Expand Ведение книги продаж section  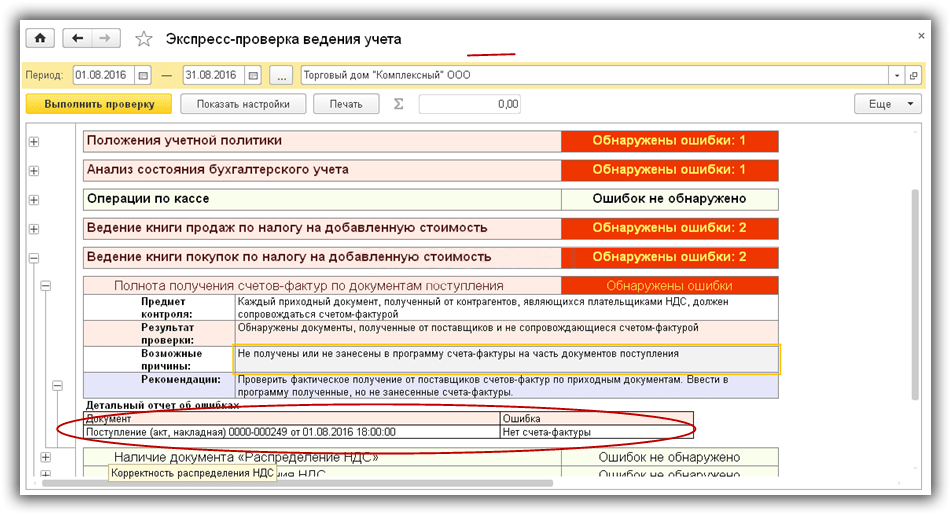pyautogui.click(x=34, y=229)
